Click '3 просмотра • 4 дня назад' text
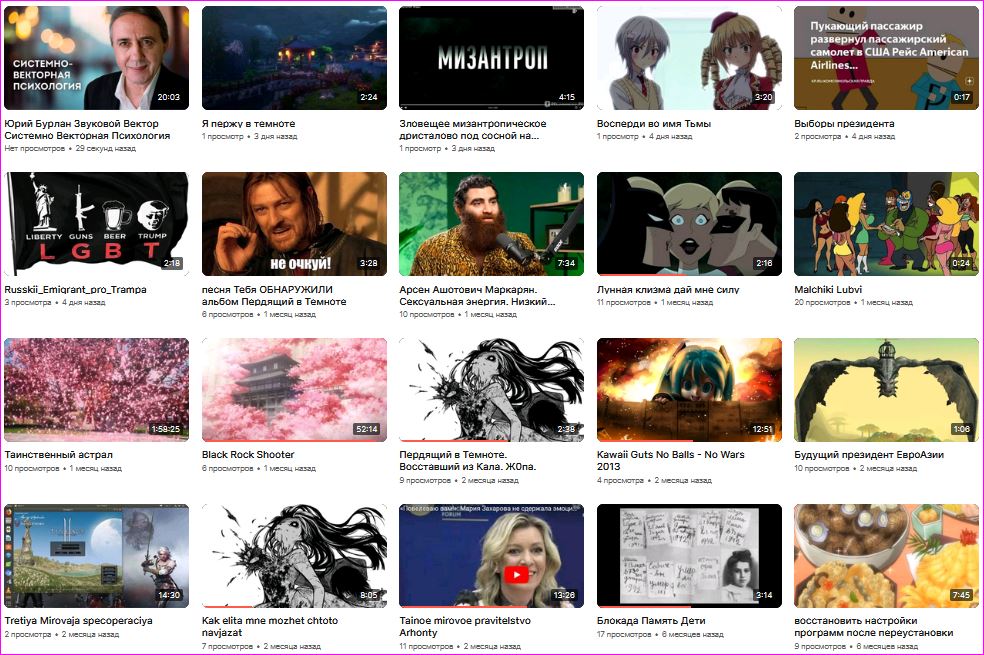Image resolution: width=984 pixels, height=655 pixels. click(55, 302)
